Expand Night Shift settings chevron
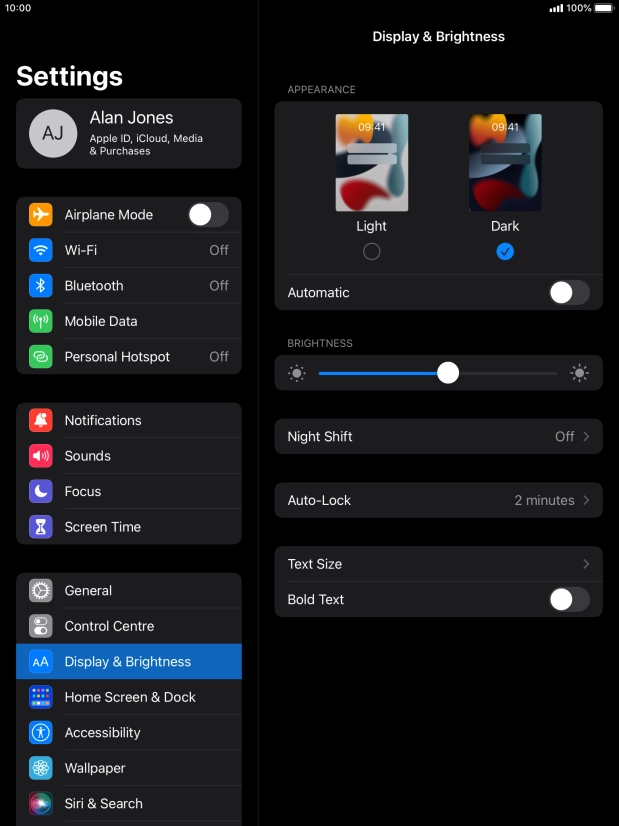 pos(586,437)
